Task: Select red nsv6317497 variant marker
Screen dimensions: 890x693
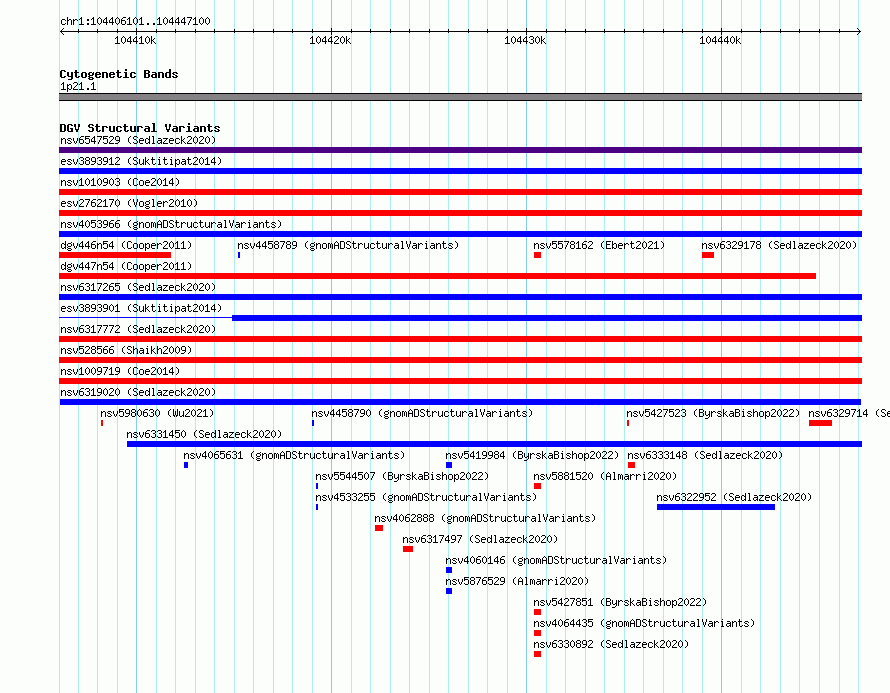Action: (408, 549)
